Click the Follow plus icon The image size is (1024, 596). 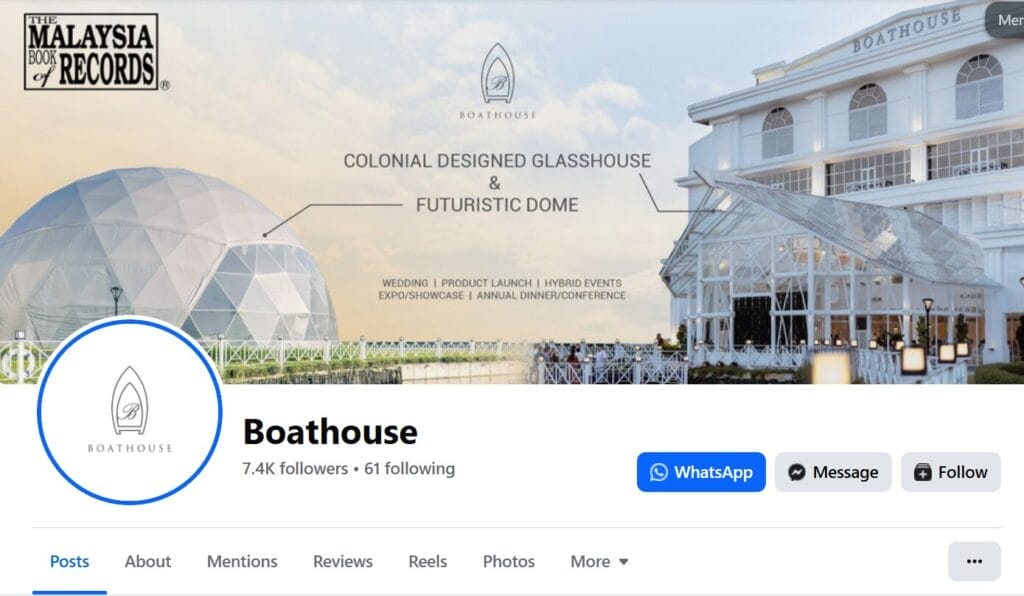coord(922,472)
